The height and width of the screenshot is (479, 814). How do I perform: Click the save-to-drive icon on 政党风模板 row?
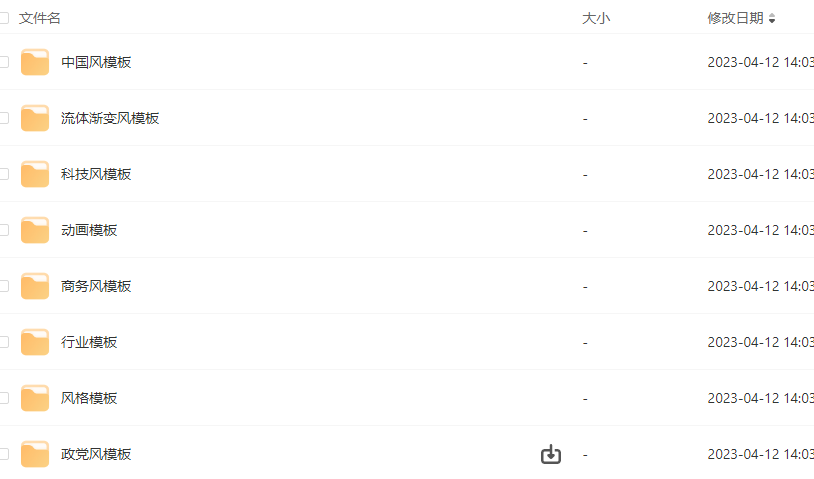coord(551,454)
